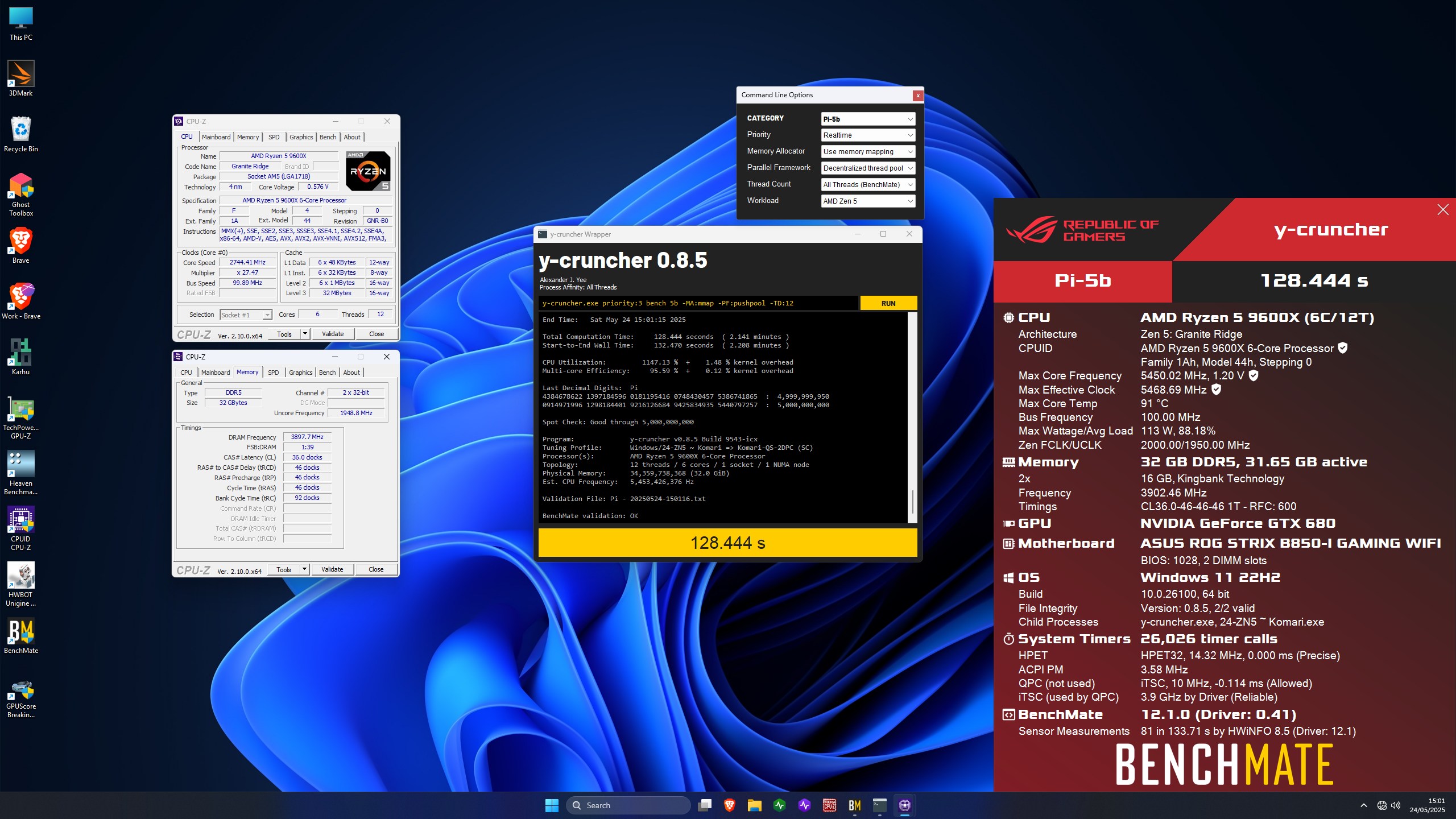Screen dimensions: 1456x819
Task: Show hidden system tray icons
Action: (x=1364, y=805)
